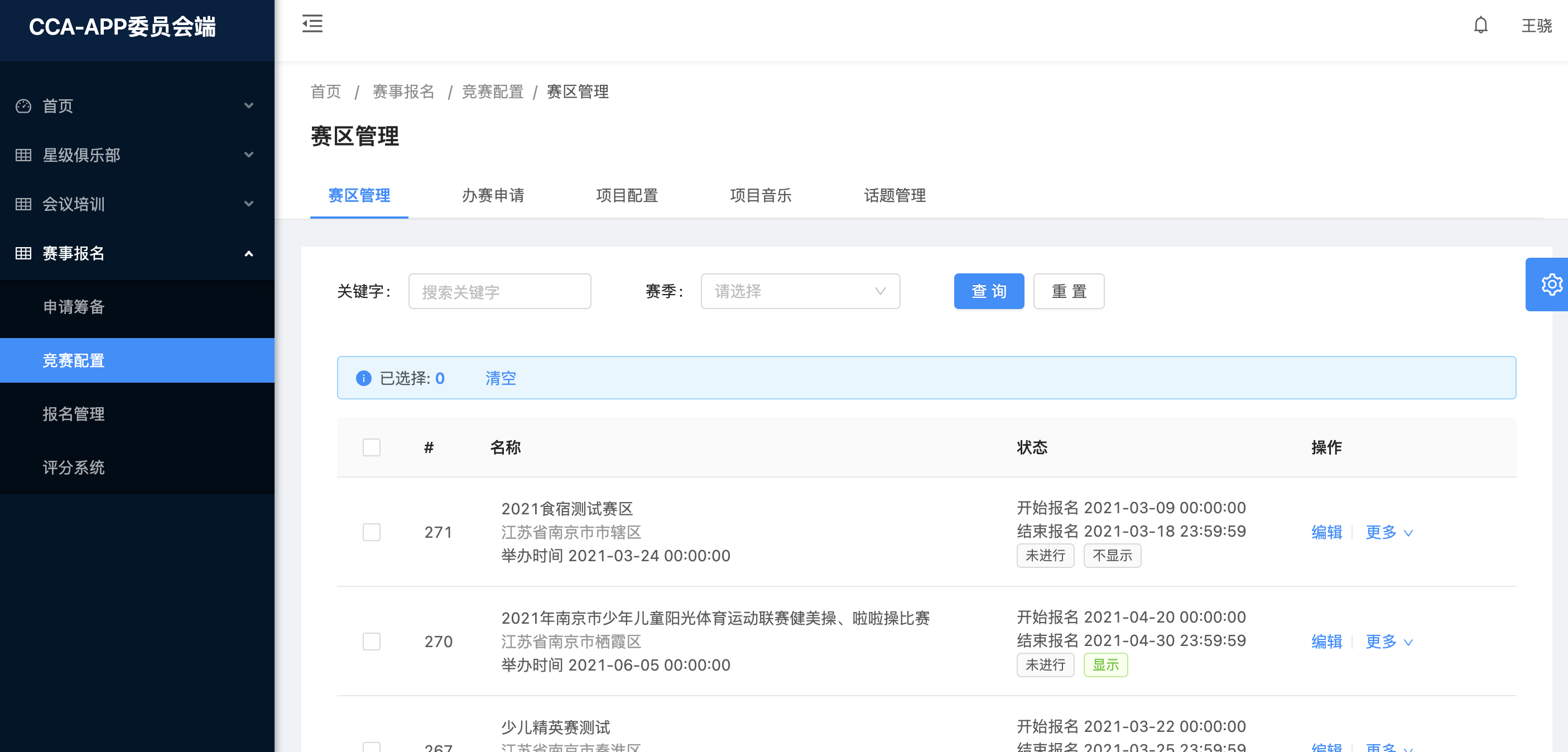
Task: Switch to the 项目配置 tab
Action: [627, 195]
